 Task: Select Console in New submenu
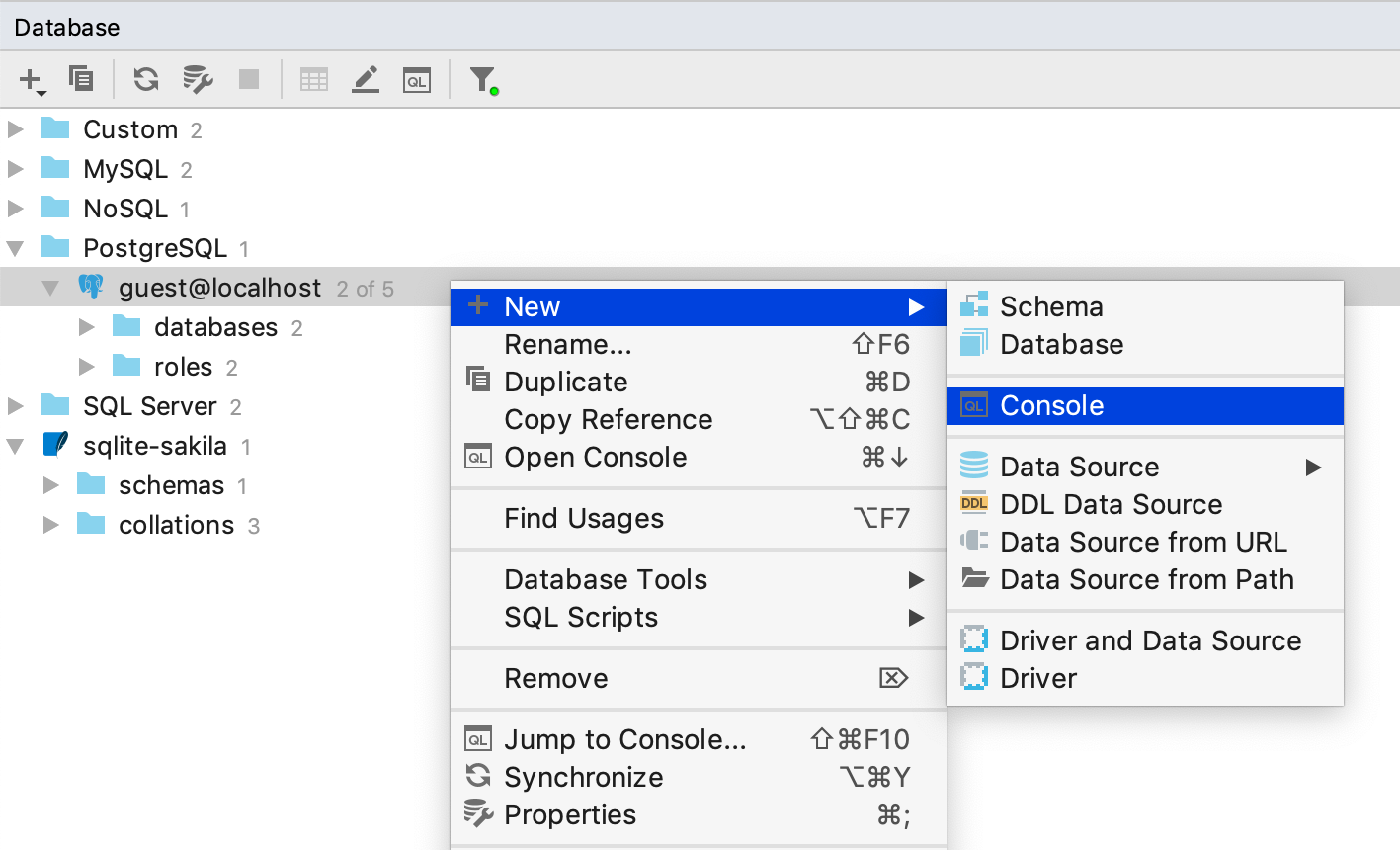1145,405
